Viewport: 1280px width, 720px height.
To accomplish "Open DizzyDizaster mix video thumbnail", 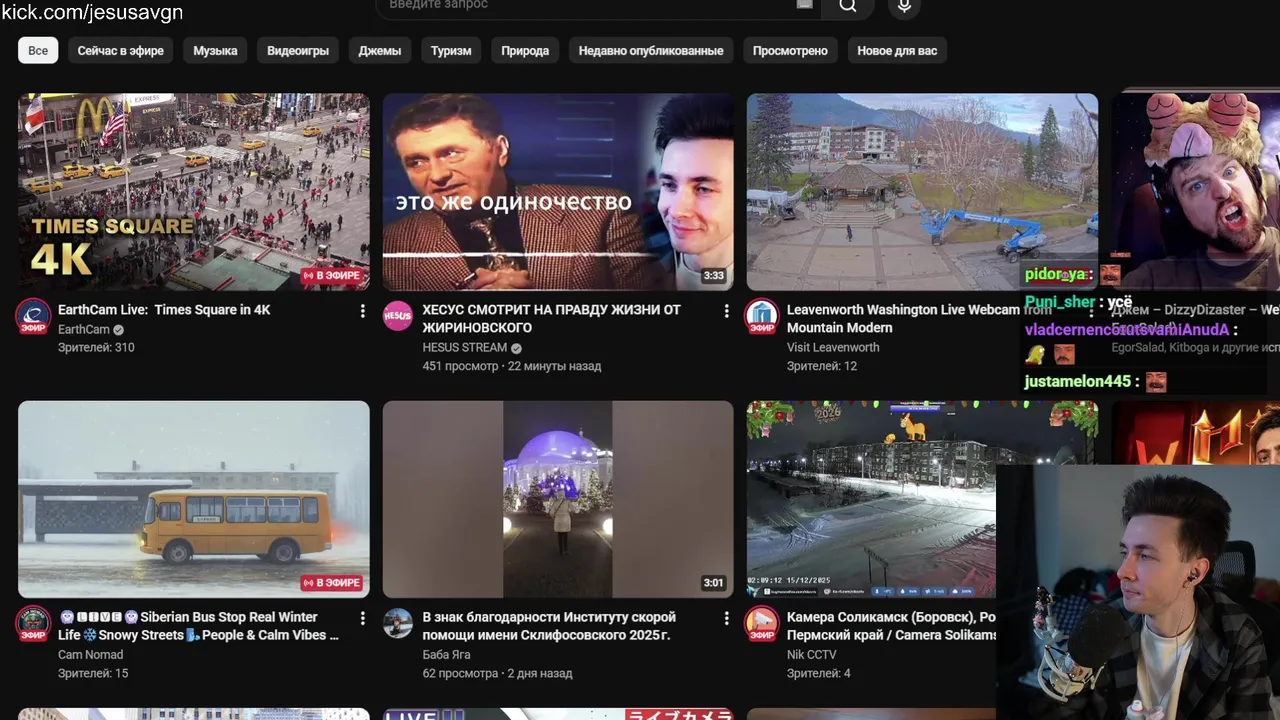I will (x=1196, y=192).
